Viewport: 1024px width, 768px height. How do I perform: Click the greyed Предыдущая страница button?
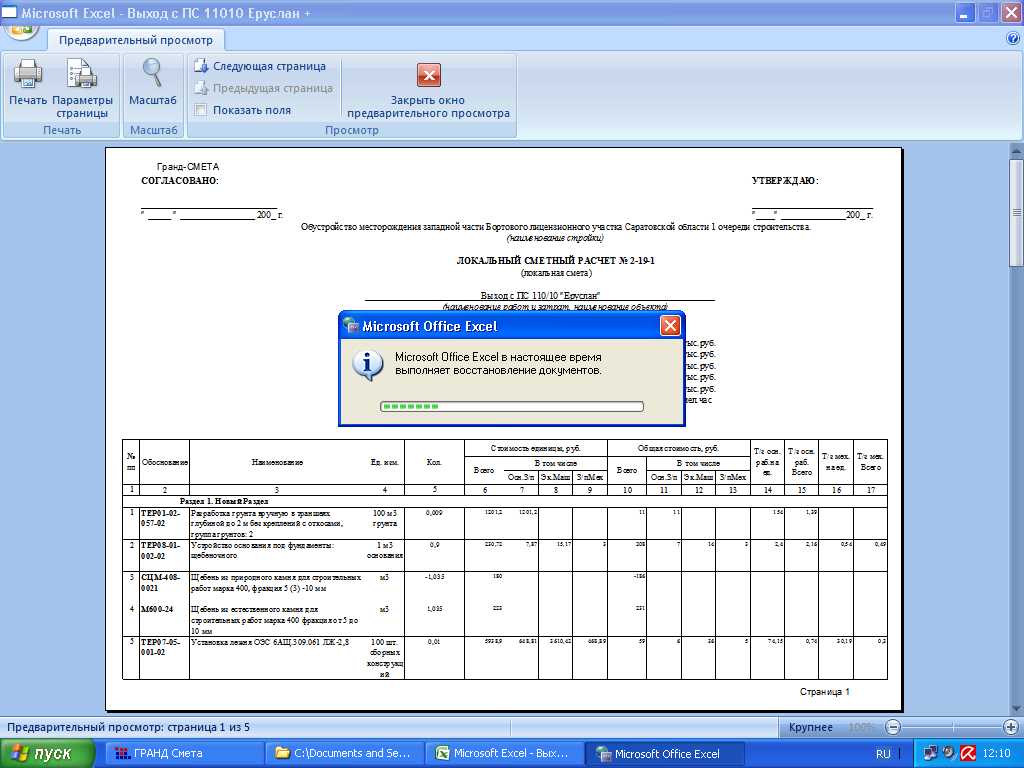[x=264, y=88]
